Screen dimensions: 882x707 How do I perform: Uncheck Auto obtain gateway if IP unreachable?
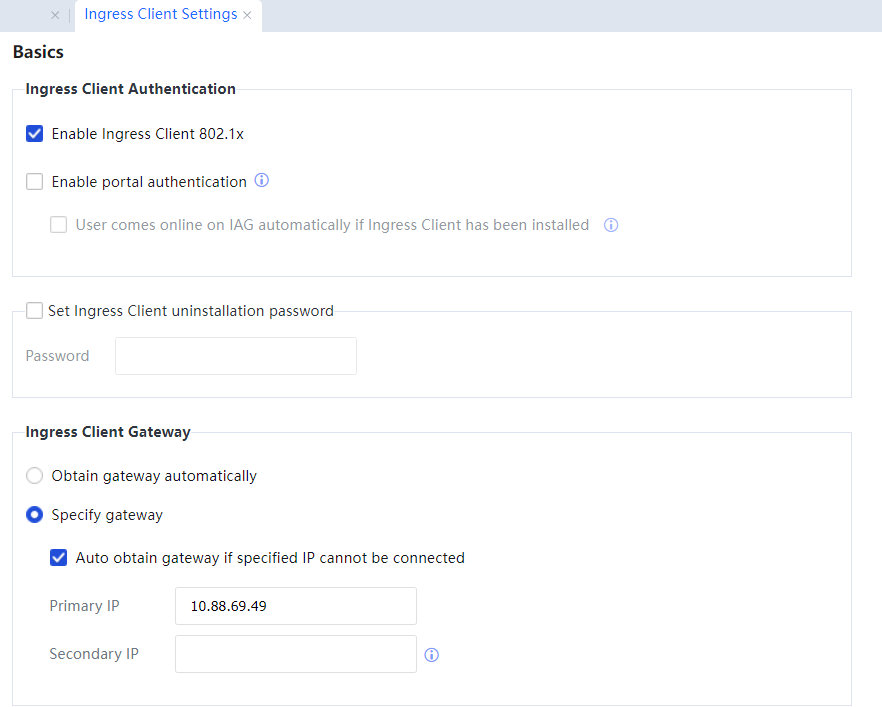59,558
